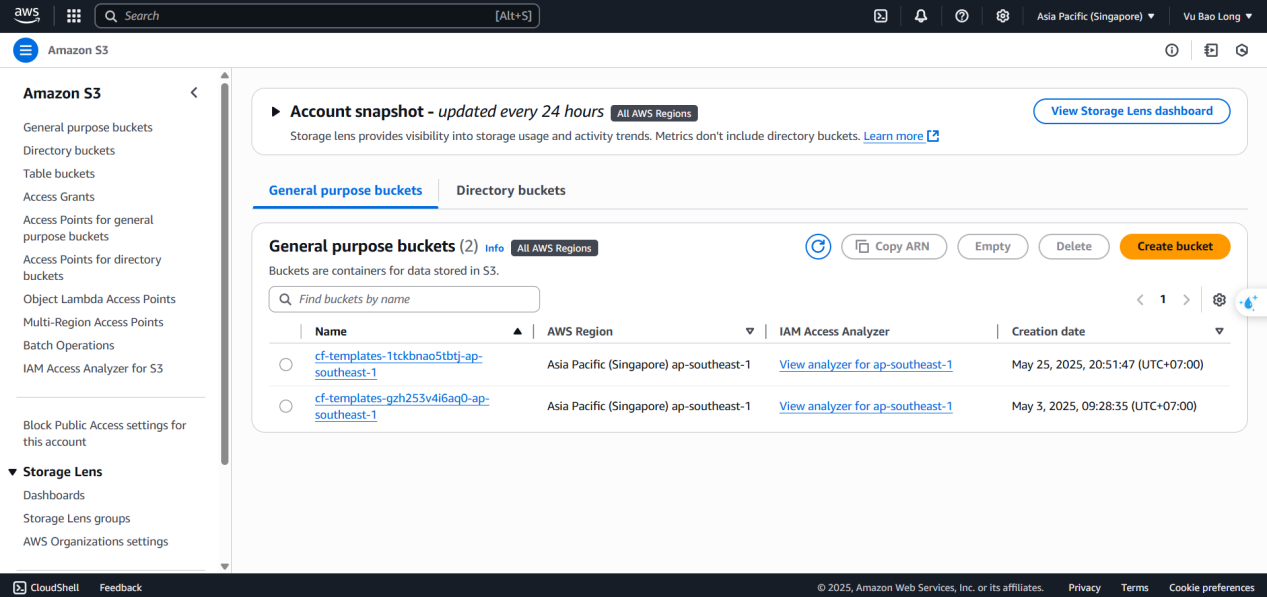Open the Asia Pacific (Singapore) region dropdown
1267x597 pixels.
coord(1095,16)
